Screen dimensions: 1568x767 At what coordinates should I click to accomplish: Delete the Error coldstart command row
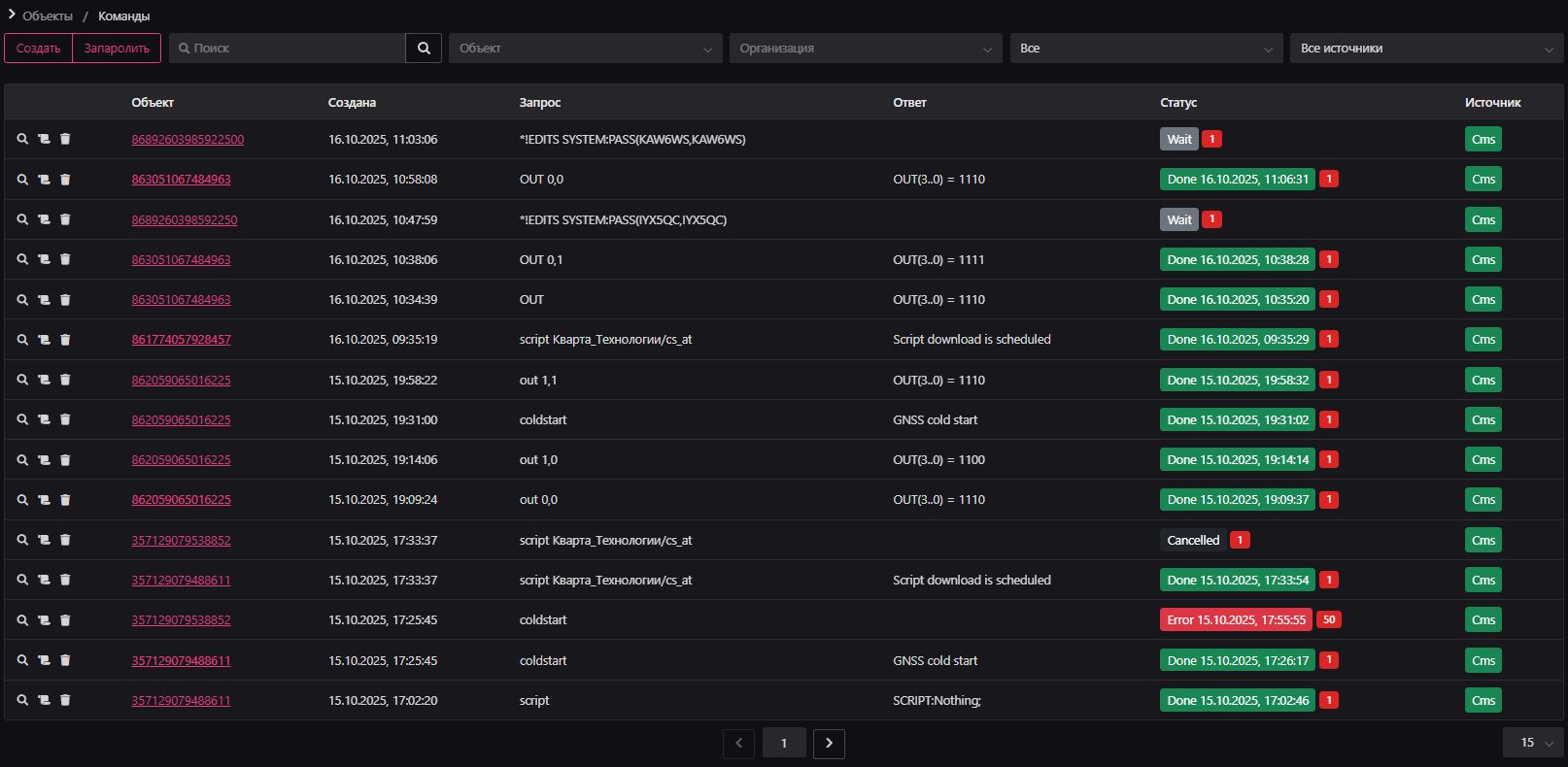tap(65, 619)
